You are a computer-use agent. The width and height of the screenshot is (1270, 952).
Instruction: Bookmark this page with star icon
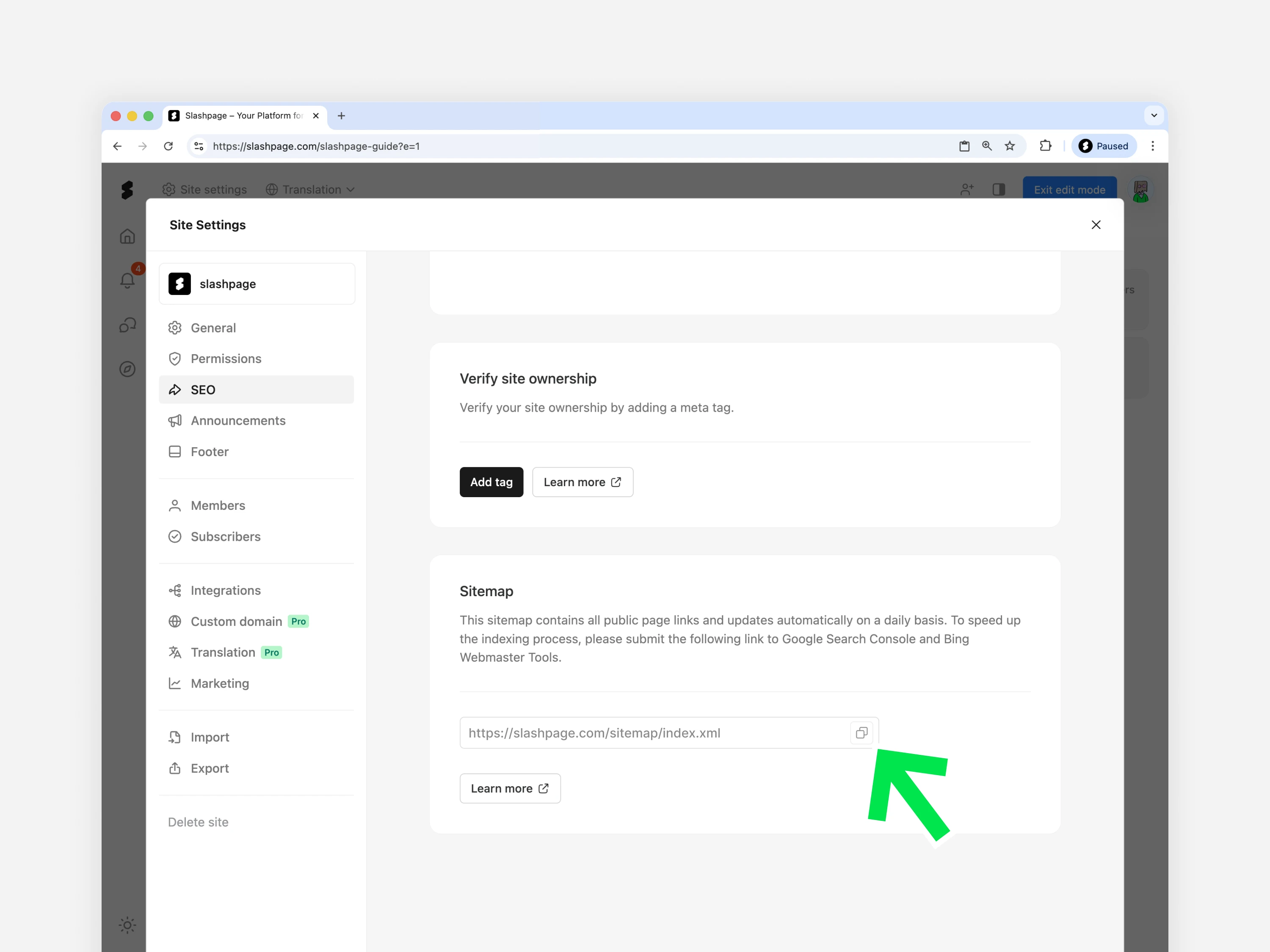tap(1010, 146)
